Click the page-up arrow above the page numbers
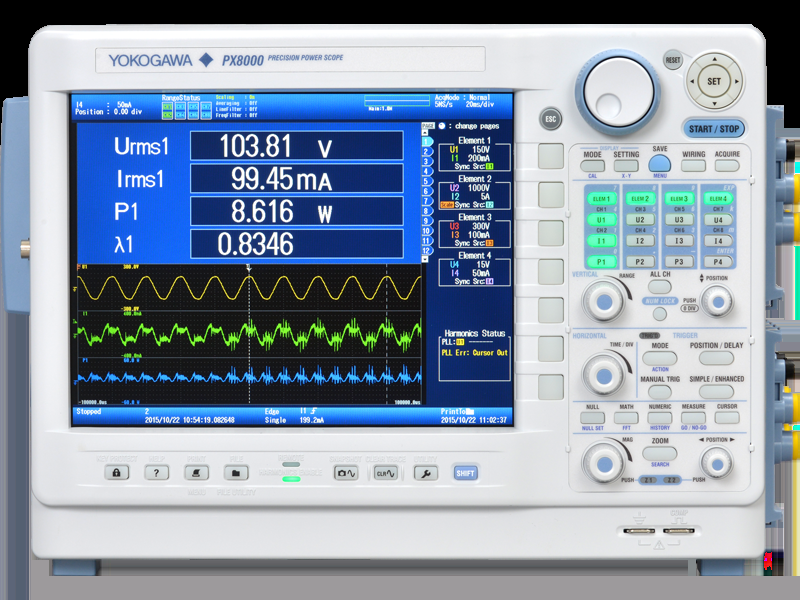The height and width of the screenshot is (600, 800). click(424, 132)
